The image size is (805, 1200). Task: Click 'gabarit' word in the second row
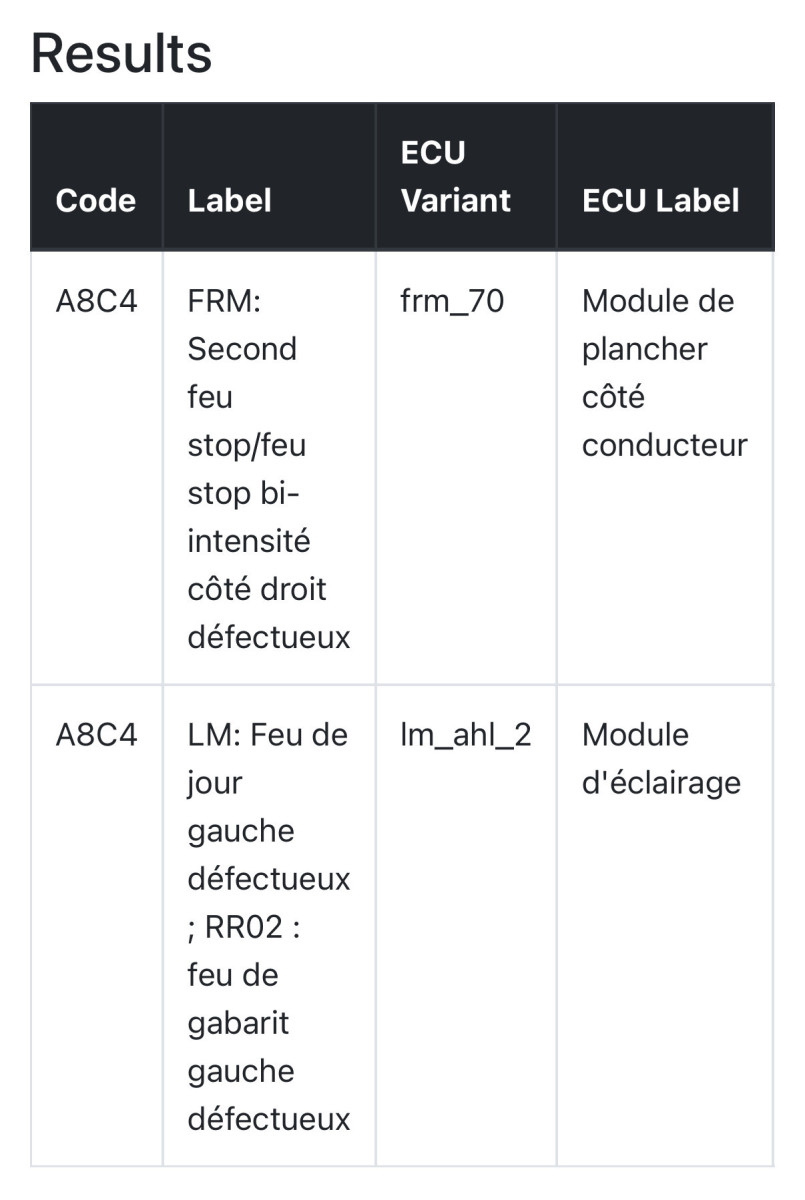pyautogui.click(x=238, y=1024)
